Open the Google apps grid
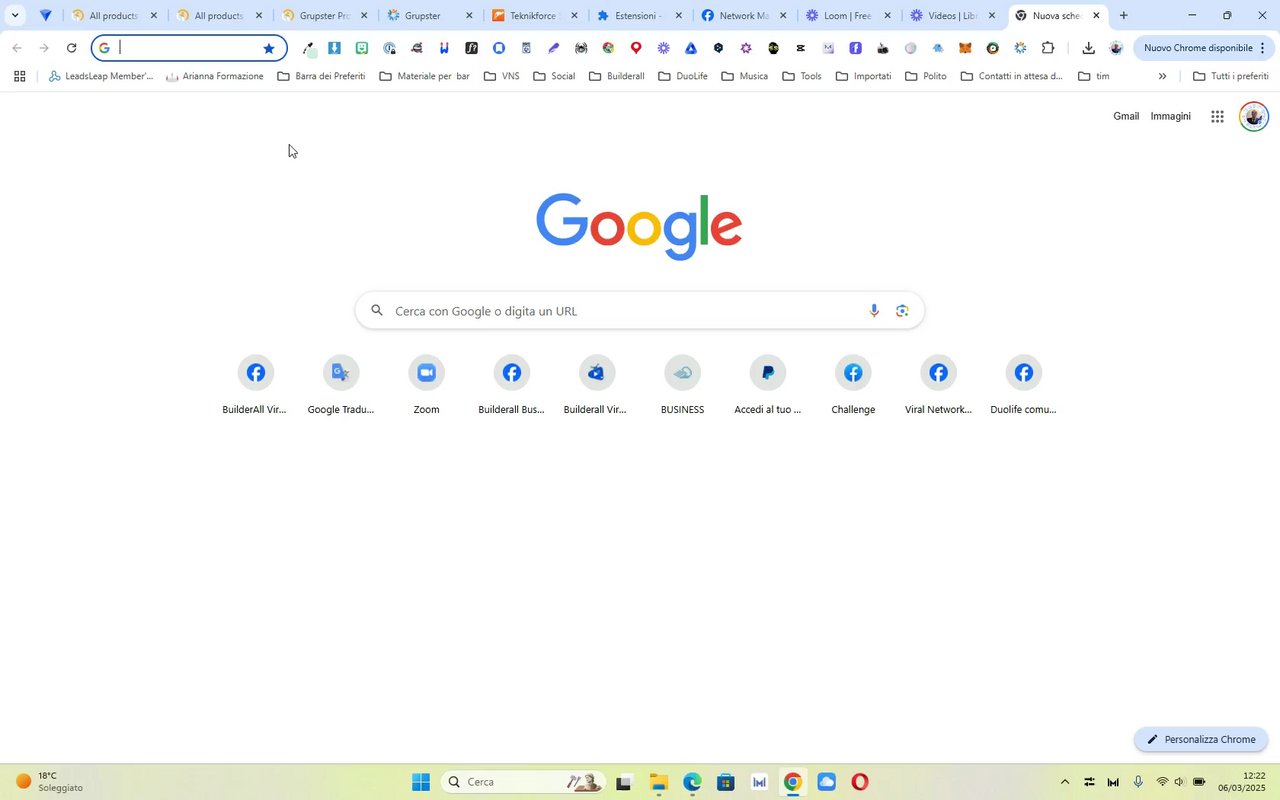 click(1217, 116)
